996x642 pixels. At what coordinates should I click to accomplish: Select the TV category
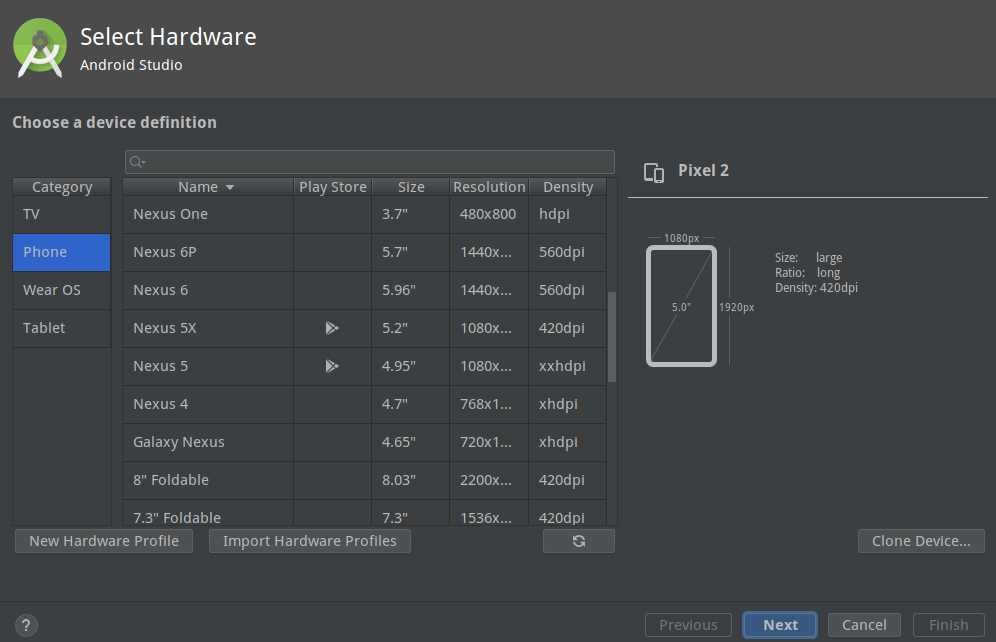click(62, 215)
